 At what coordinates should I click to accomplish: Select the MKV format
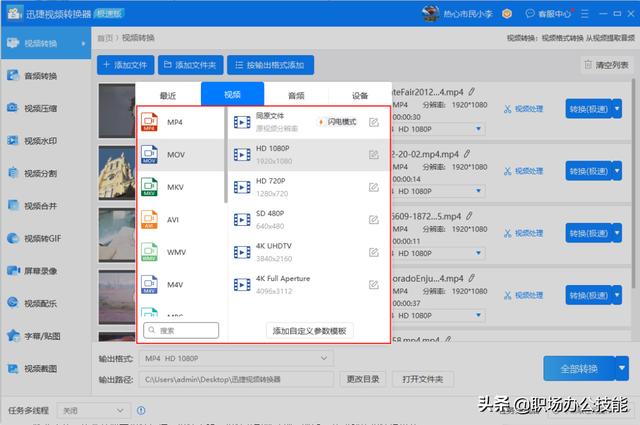181,187
